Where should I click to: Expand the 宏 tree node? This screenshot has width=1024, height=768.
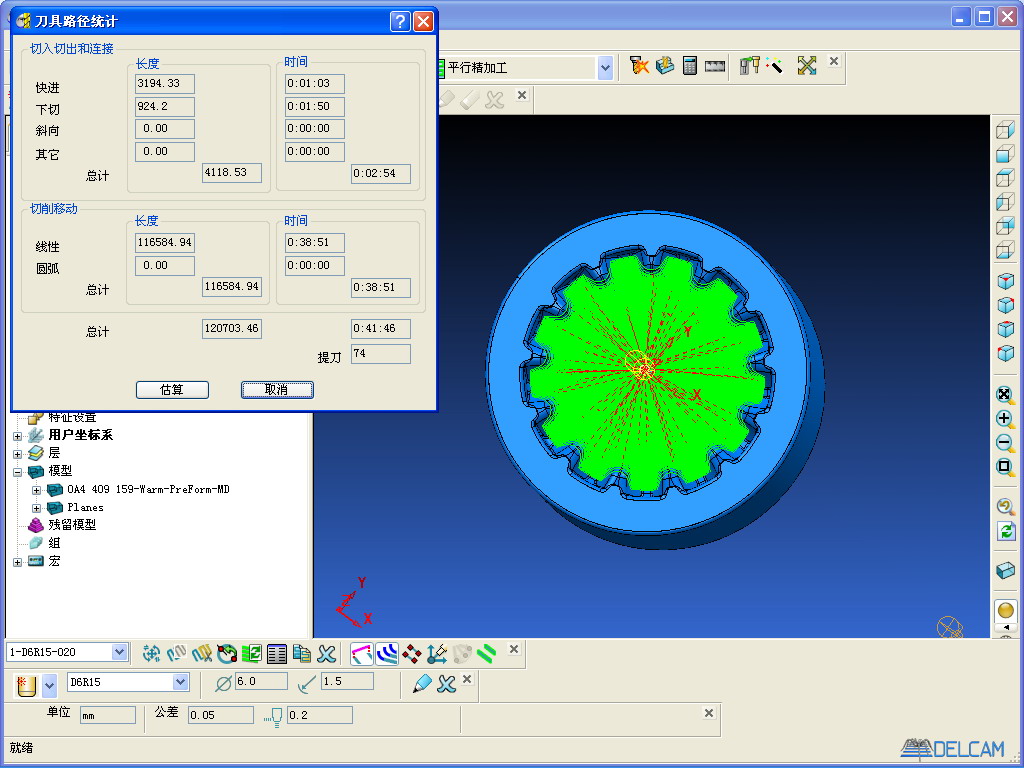[x=18, y=562]
